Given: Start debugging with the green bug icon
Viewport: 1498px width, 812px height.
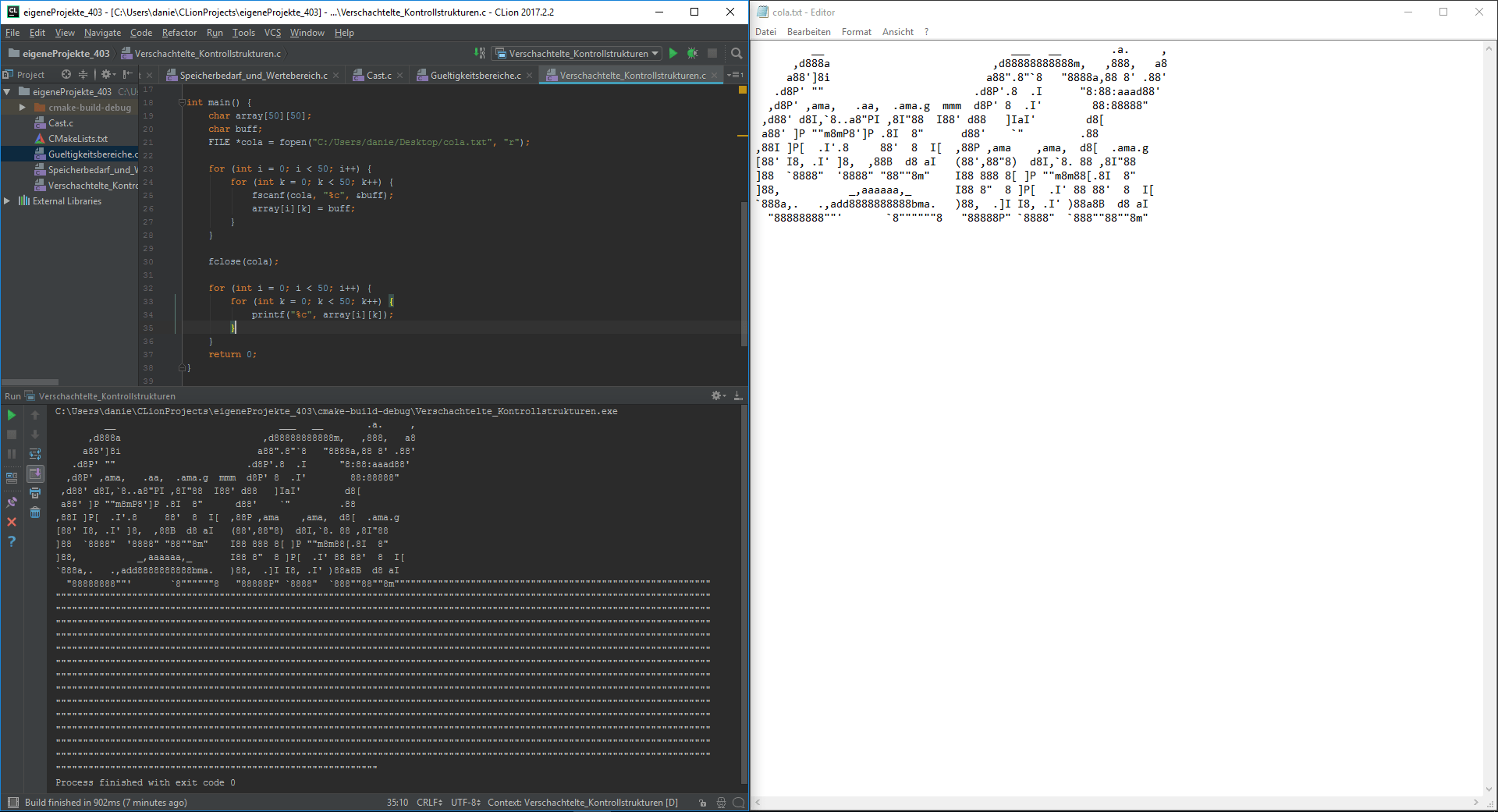Looking at the screenshot, I should 692,53.
